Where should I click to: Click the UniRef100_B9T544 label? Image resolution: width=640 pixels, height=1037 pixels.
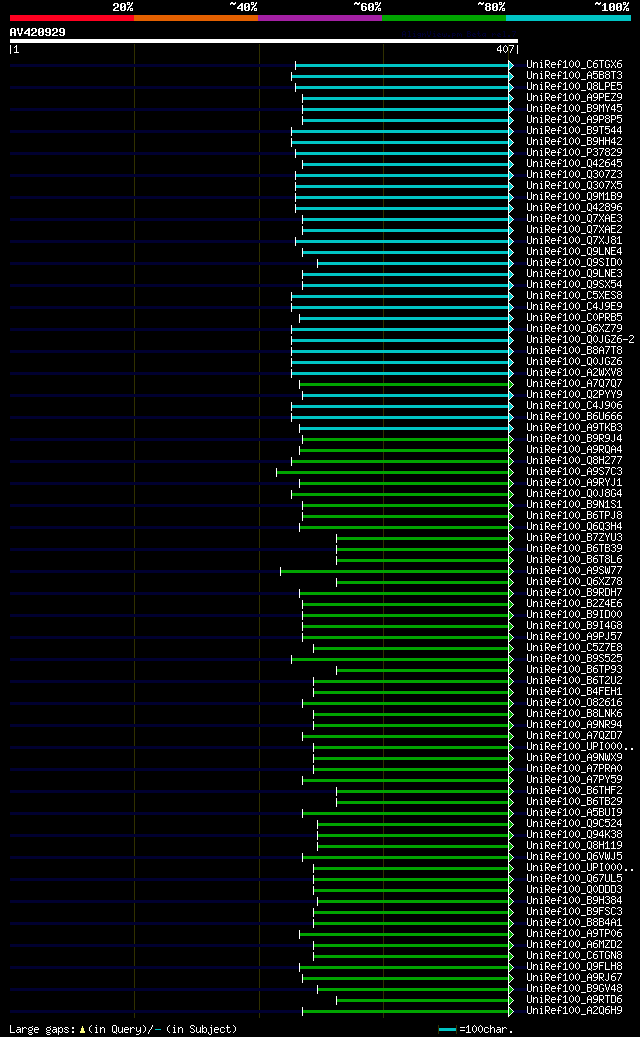(x=574, y=131)
